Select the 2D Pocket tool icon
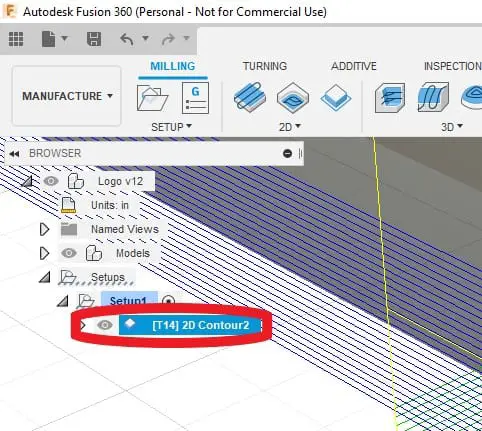The width and height of the screenshot is (482, 431). [293, 97]
